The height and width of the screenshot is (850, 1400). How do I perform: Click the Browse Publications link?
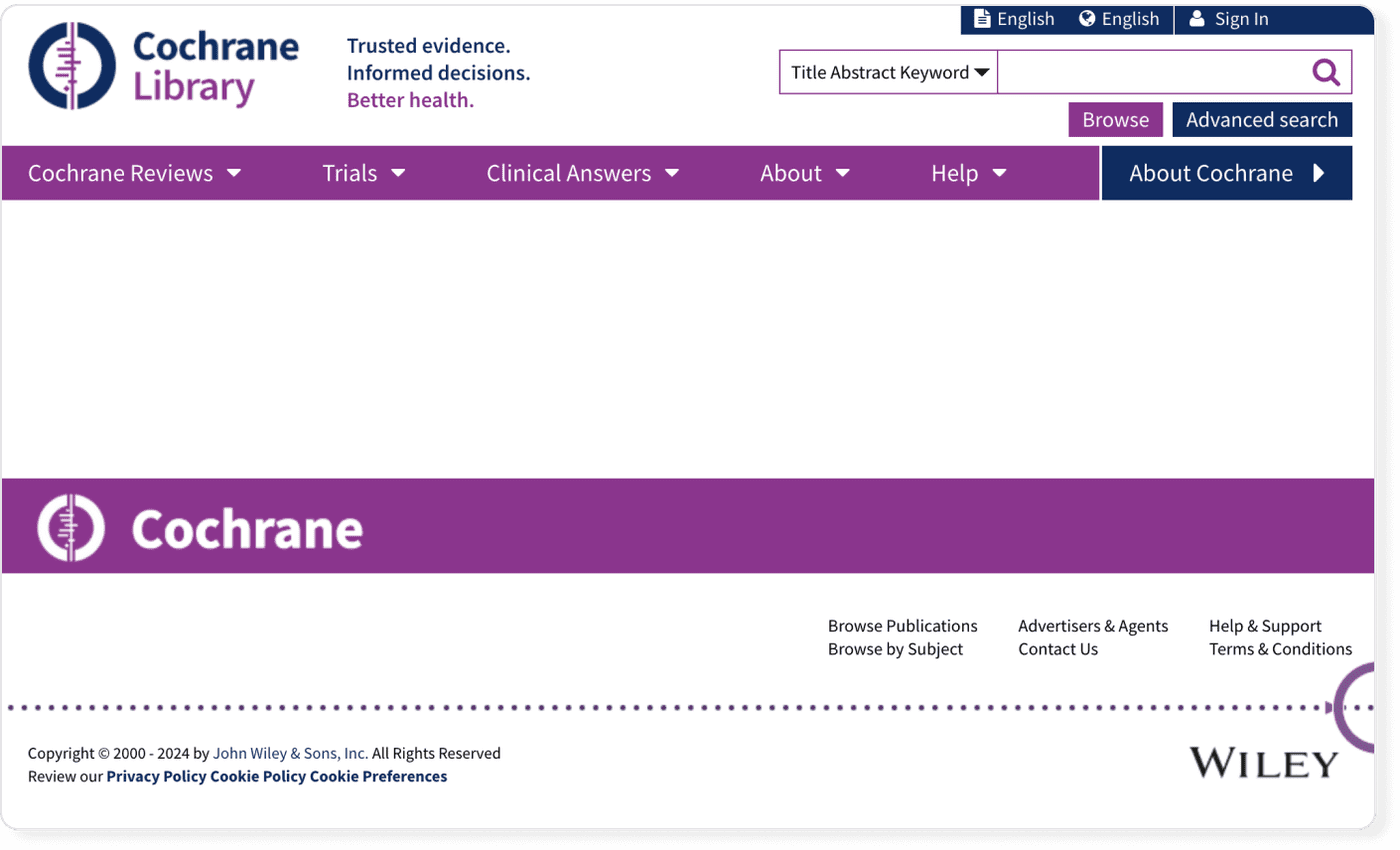tap(902, 625)
